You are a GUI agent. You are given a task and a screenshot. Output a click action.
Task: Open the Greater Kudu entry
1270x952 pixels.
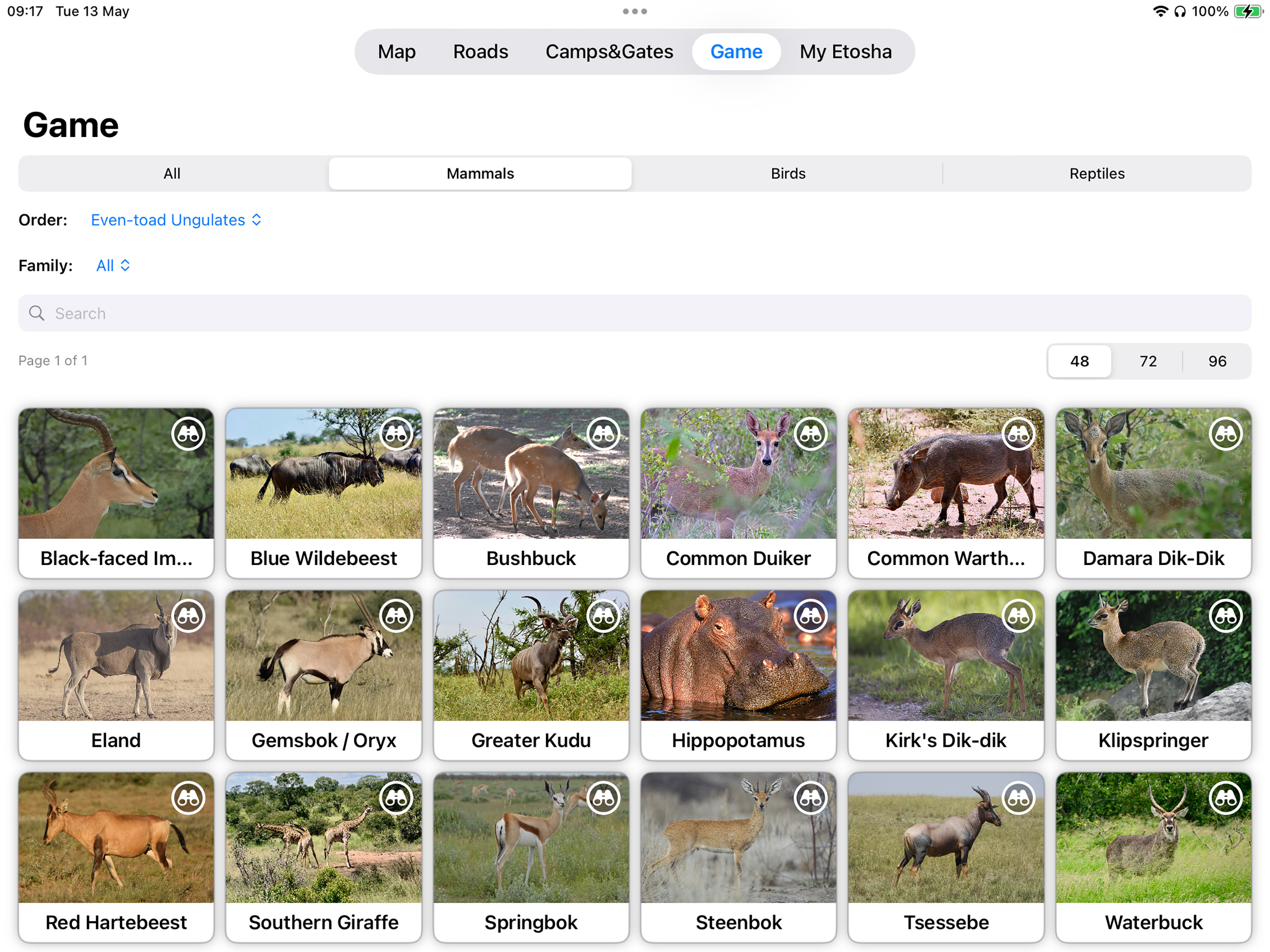531,675
